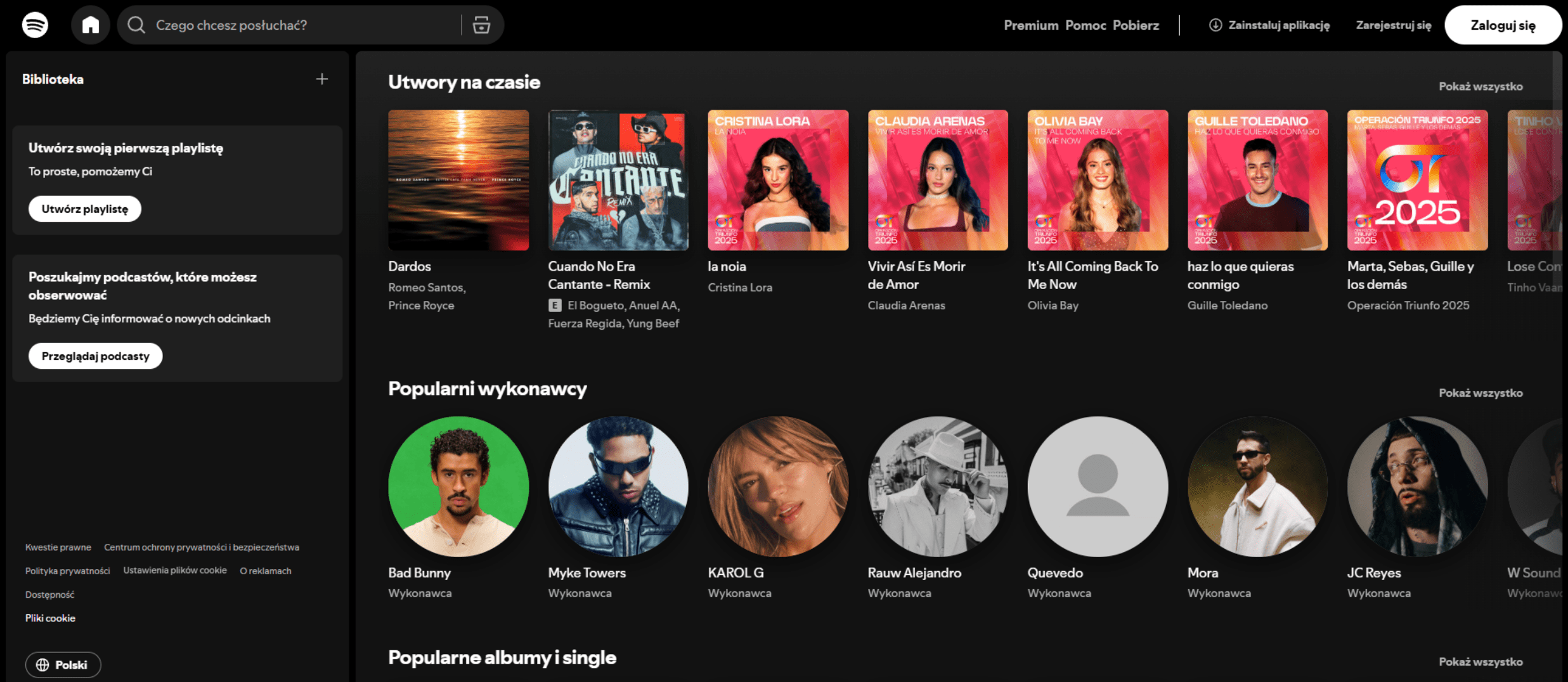The image size is (1568, 682).
Task: Expand Popularni wykonawcy with Pokaż wszystko
Action: [1480, 393]
